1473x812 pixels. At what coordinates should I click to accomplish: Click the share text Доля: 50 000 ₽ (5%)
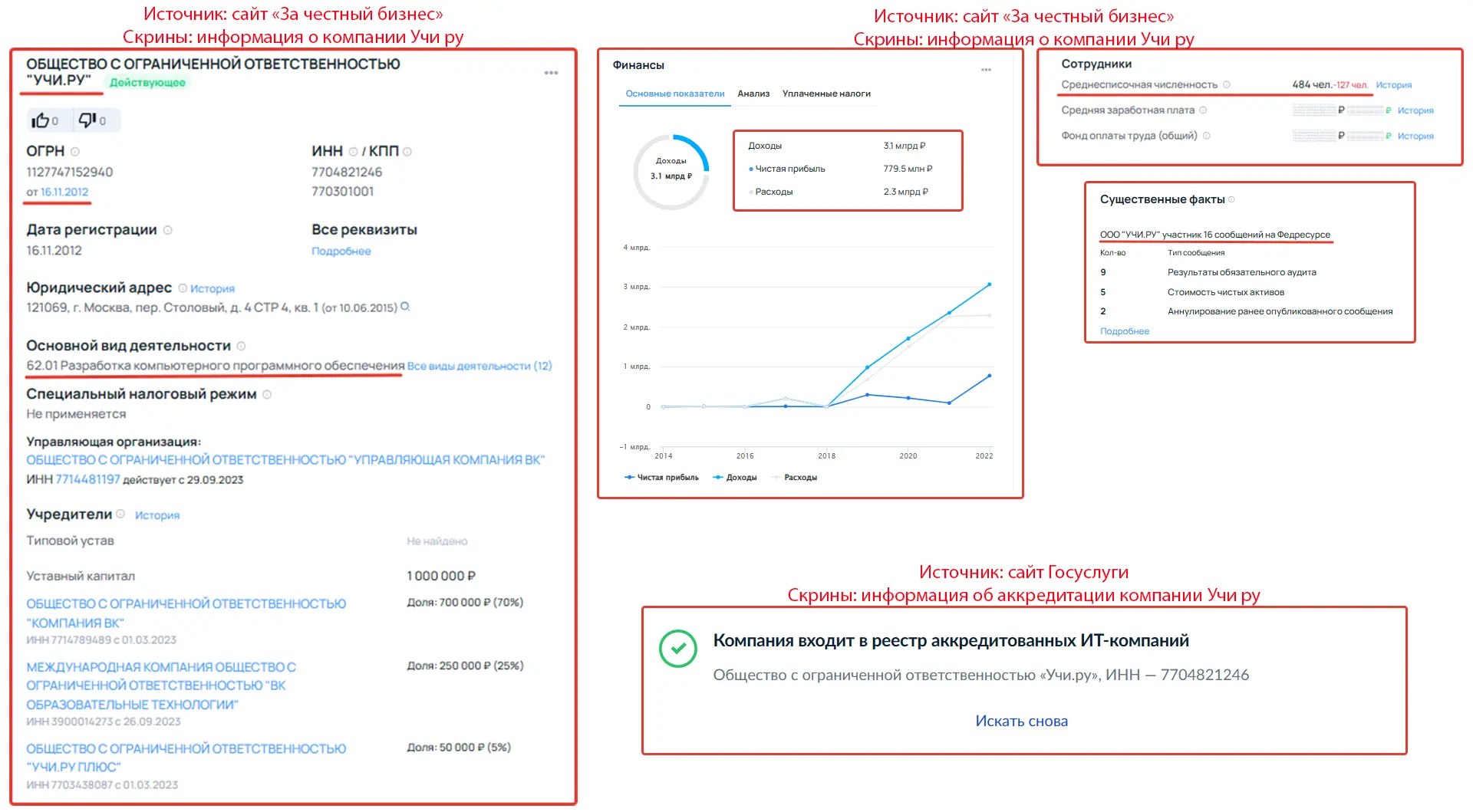[x=459, y=747]
